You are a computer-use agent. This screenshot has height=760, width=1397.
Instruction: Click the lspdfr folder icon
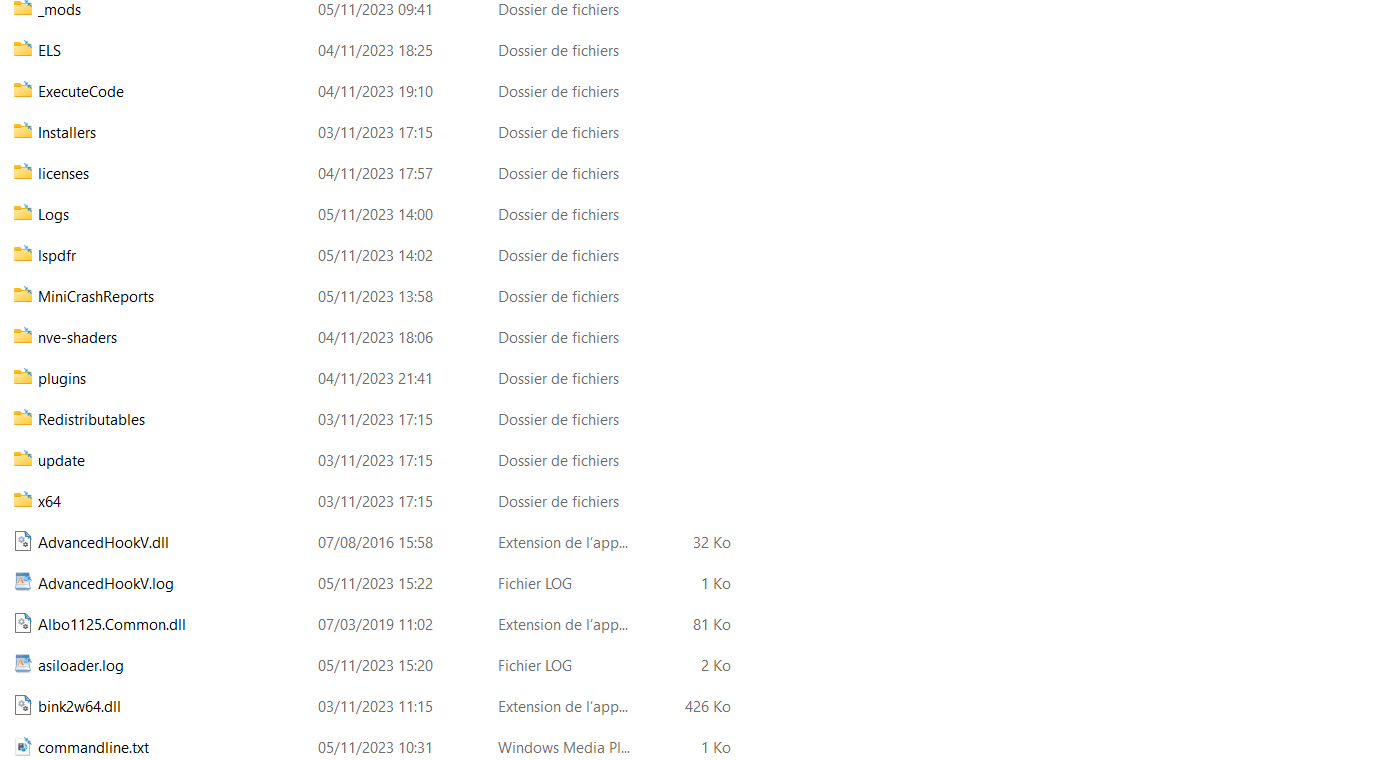tap(23, 254)
